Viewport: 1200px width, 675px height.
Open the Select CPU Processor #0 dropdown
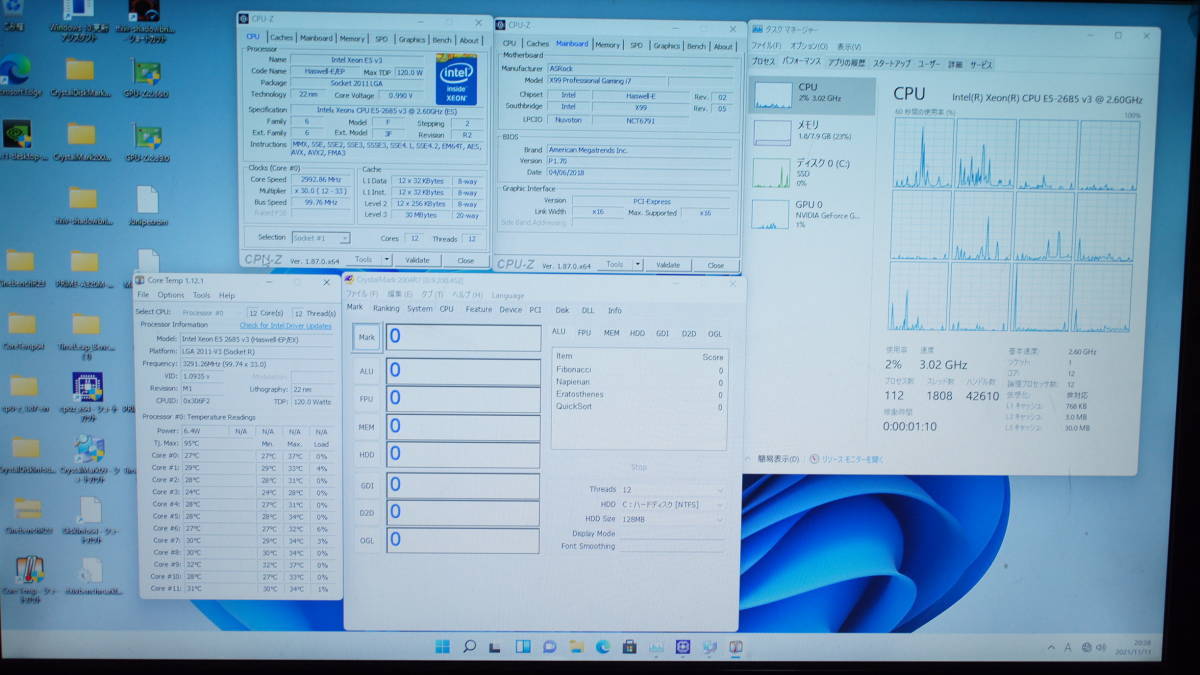(x=212, y=313)
